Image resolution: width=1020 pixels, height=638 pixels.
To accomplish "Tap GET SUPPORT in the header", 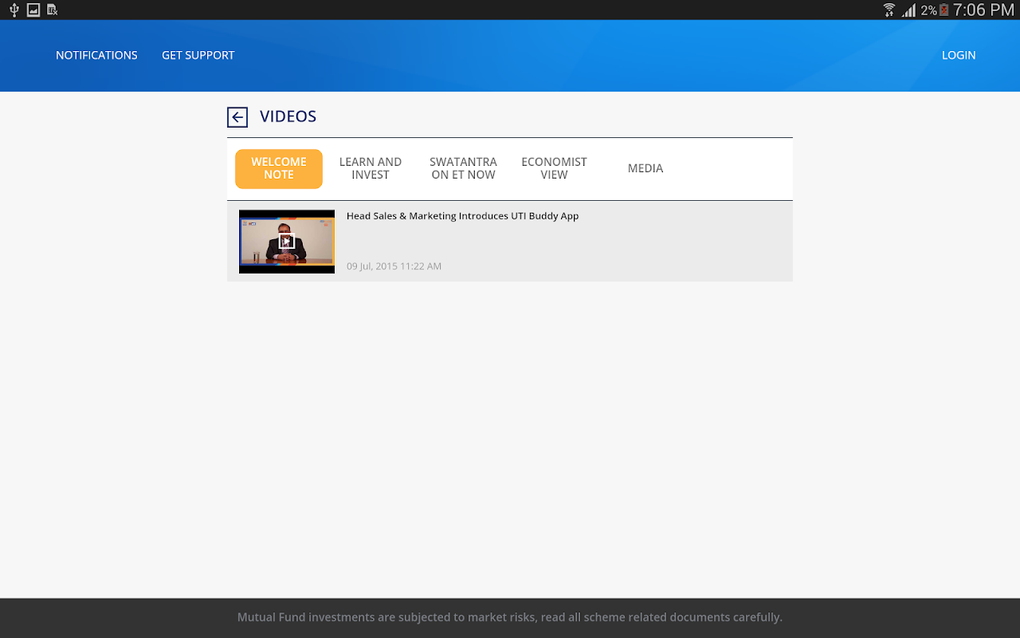I will pos(198,55).
